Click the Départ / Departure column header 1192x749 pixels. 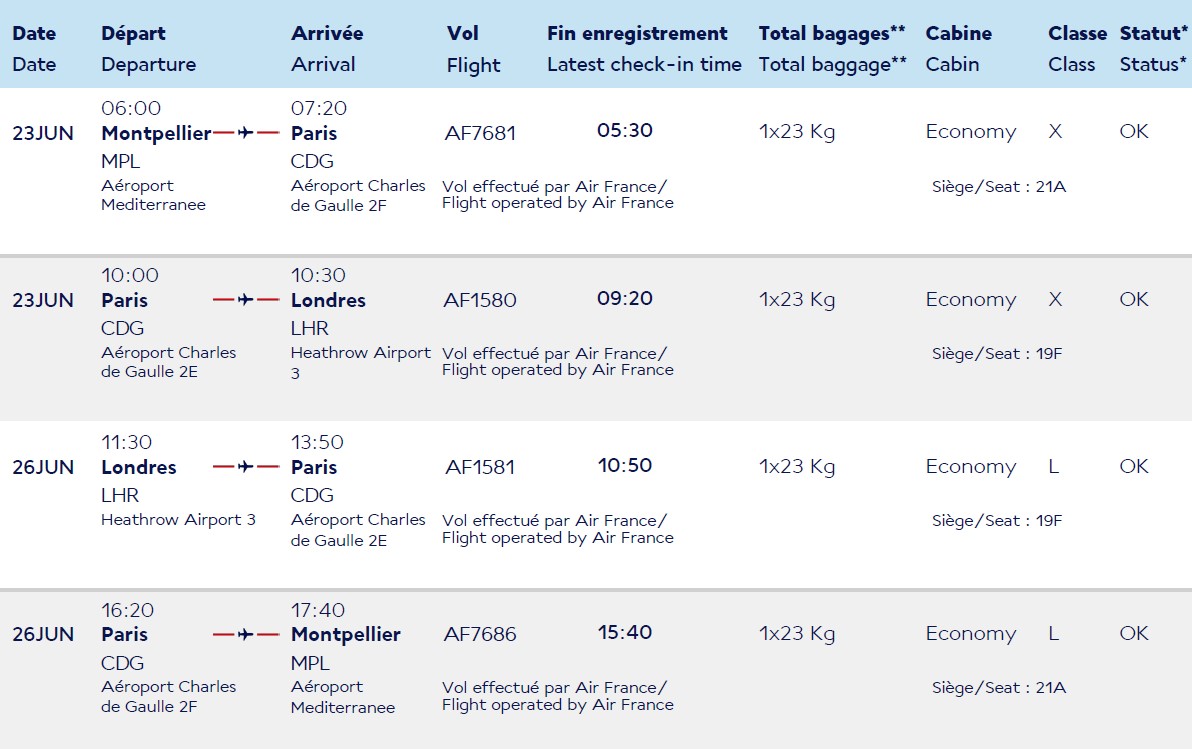pyautogui.click(x=148, y=49)
